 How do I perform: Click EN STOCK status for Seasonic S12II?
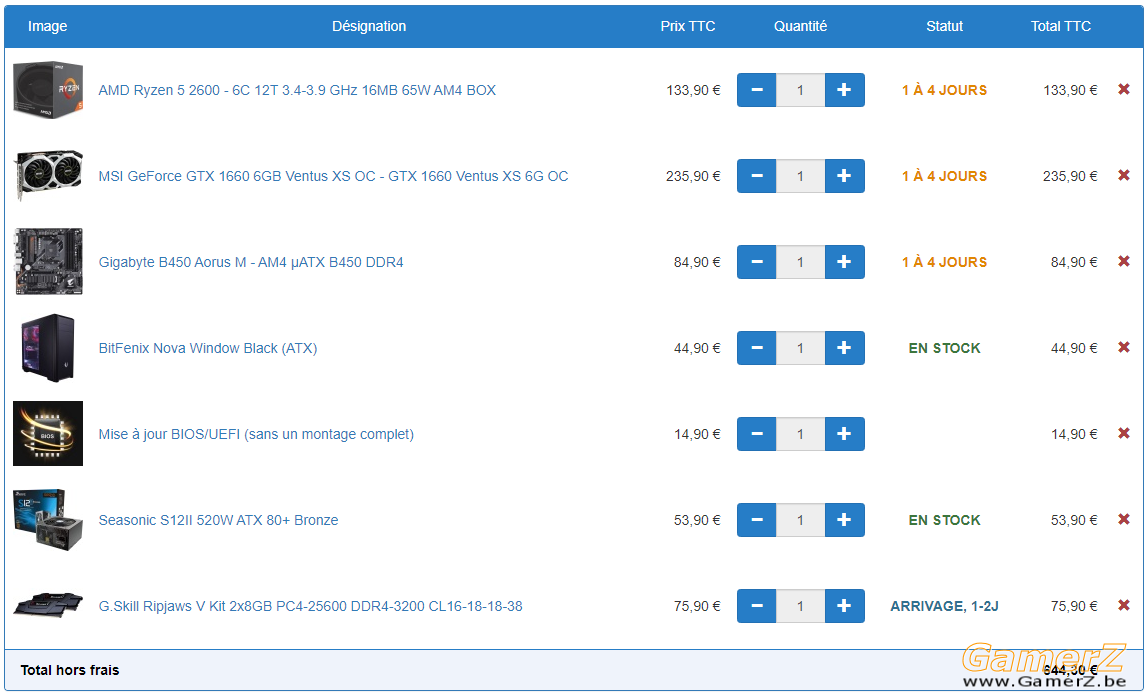pyautogui.click(x=944, y=520)
